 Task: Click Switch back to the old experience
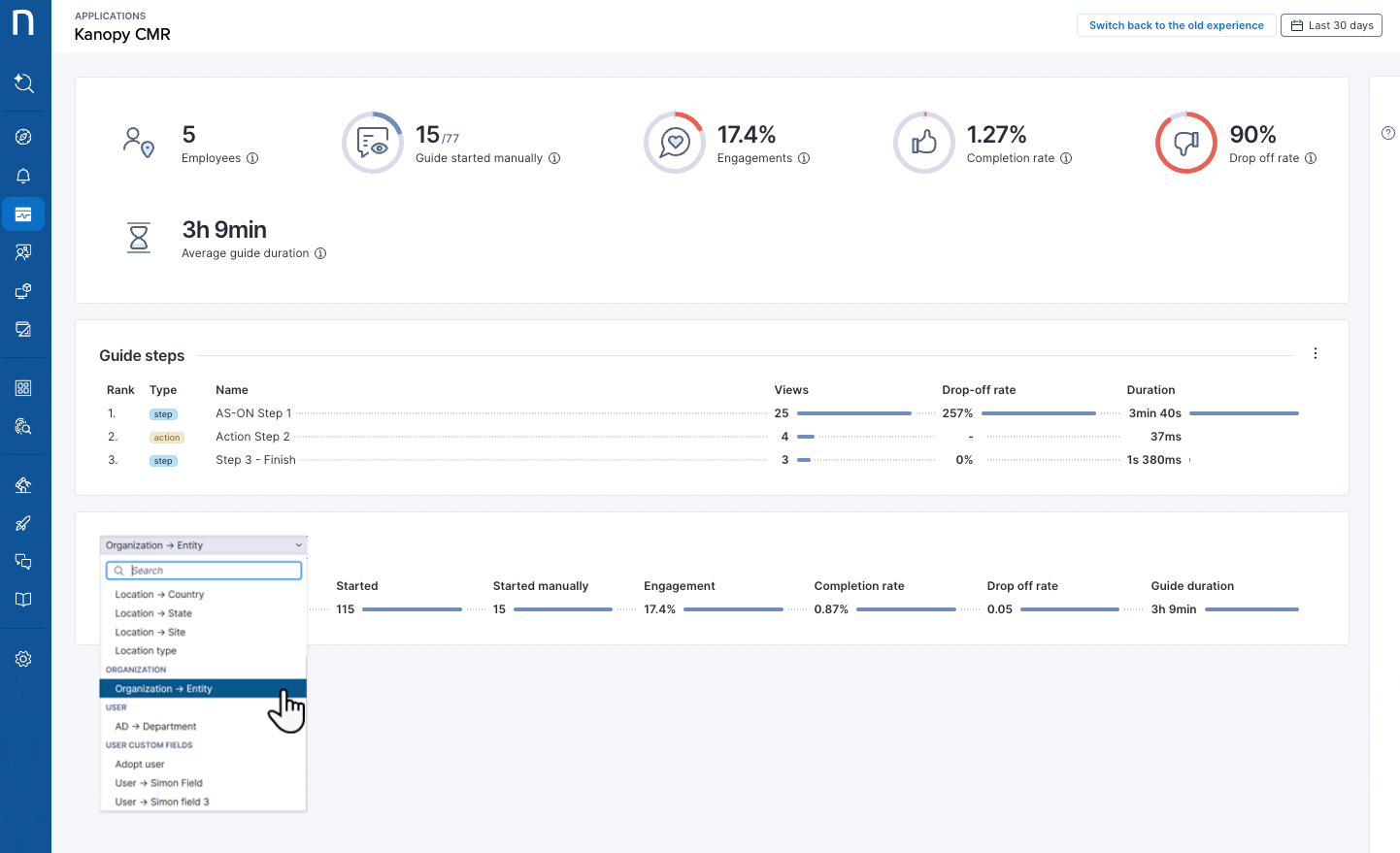click(x=1176, y=25)
